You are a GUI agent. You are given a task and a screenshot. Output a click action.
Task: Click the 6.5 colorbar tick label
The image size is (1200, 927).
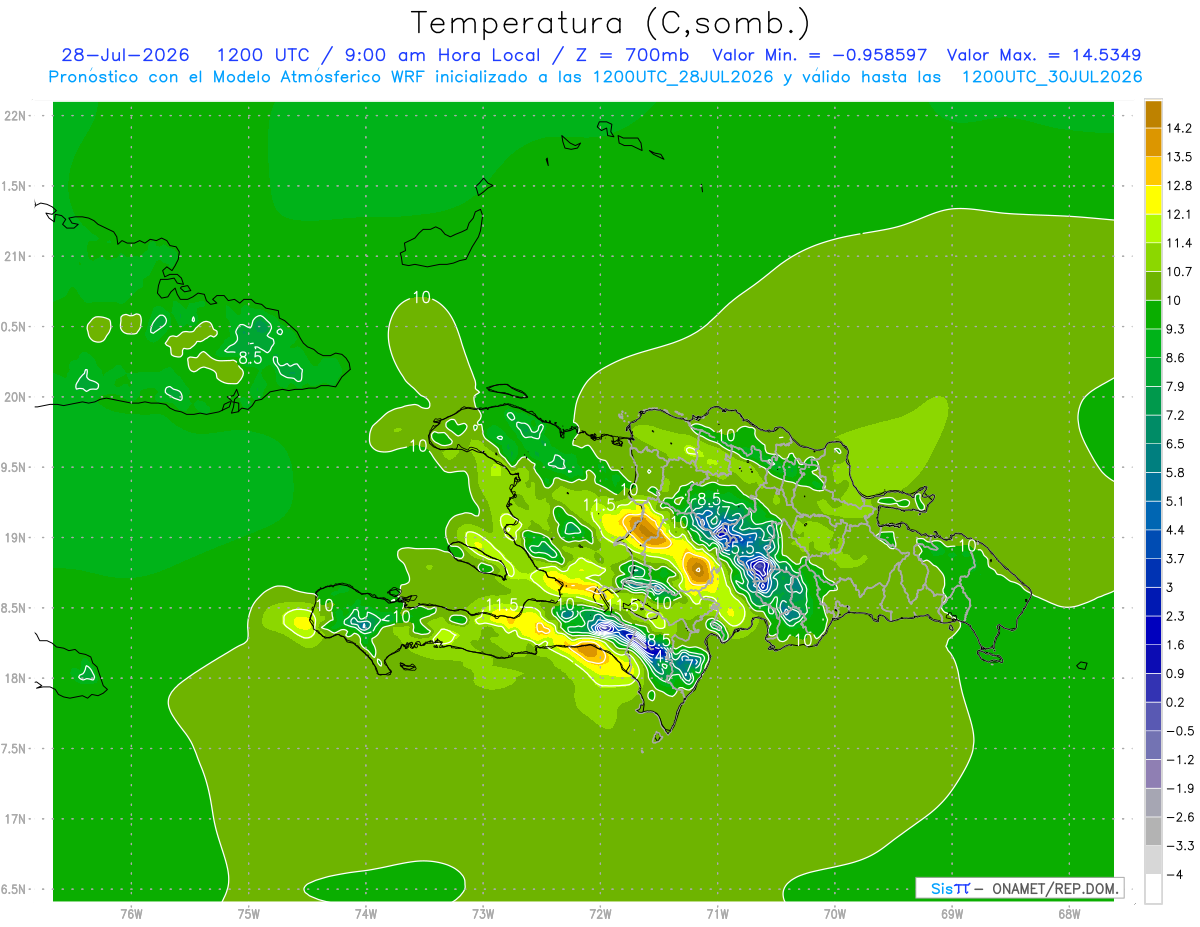[x=1176, y=444]
